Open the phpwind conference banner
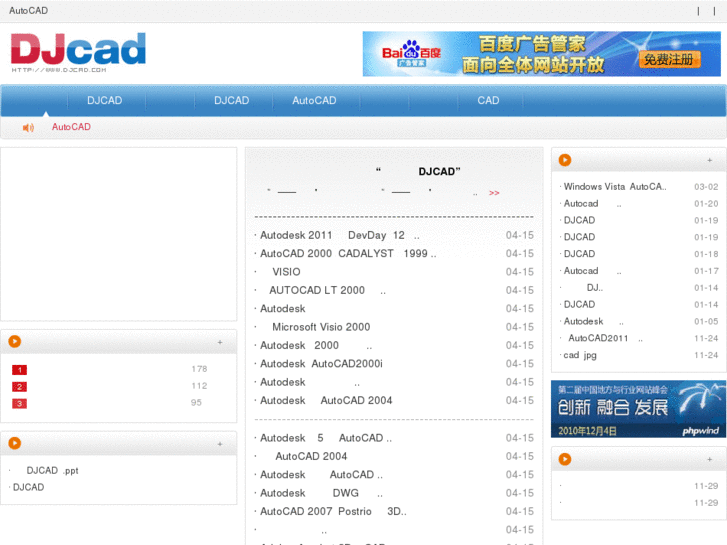The image size is (727, 545). point(638,409)
